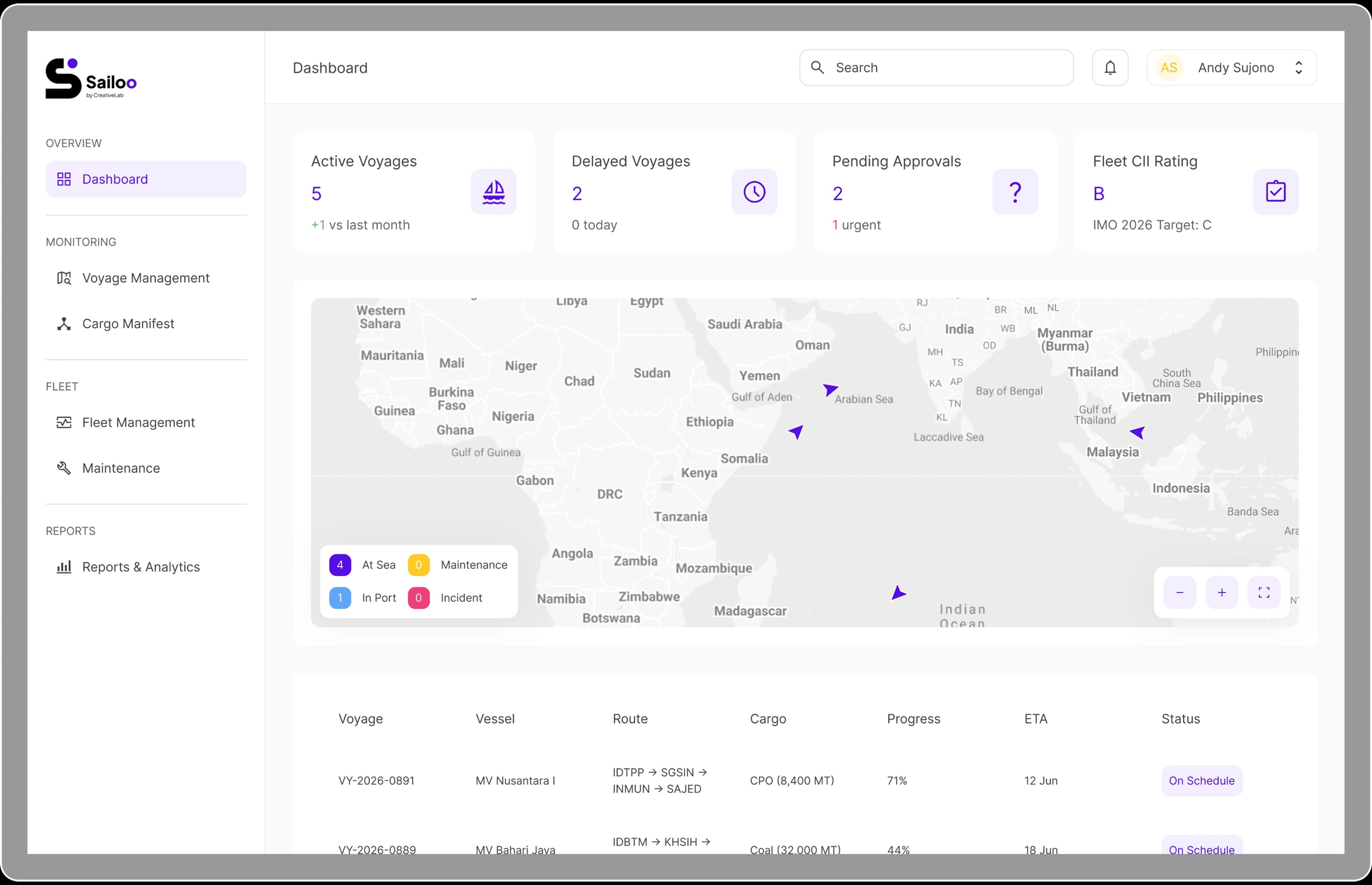
Task: Open the Dashboard sidebar item
Action: tap(146, 179)
